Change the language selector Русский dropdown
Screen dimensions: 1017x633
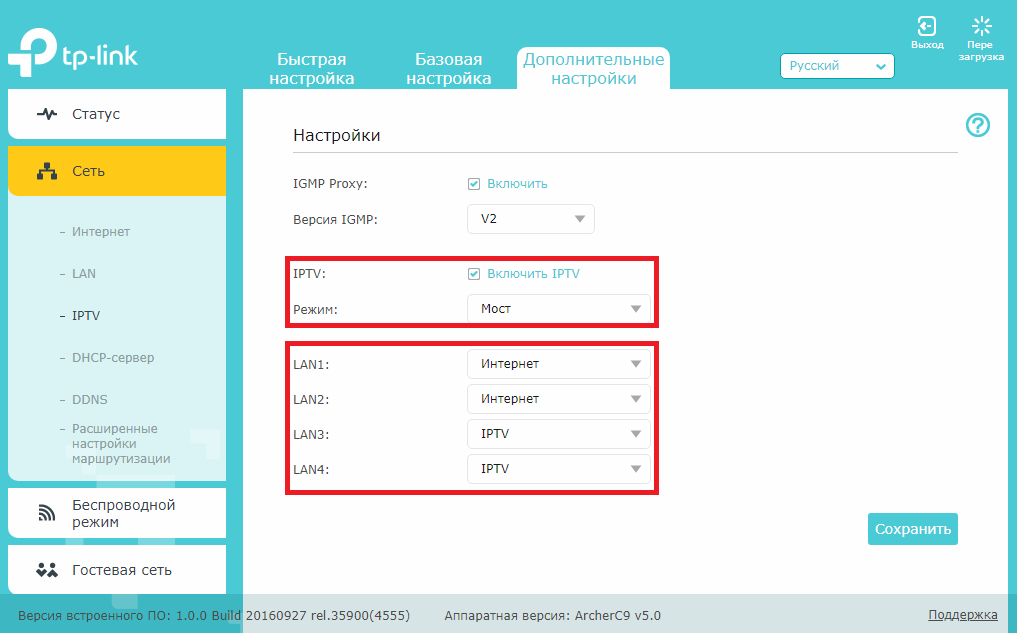836,66
